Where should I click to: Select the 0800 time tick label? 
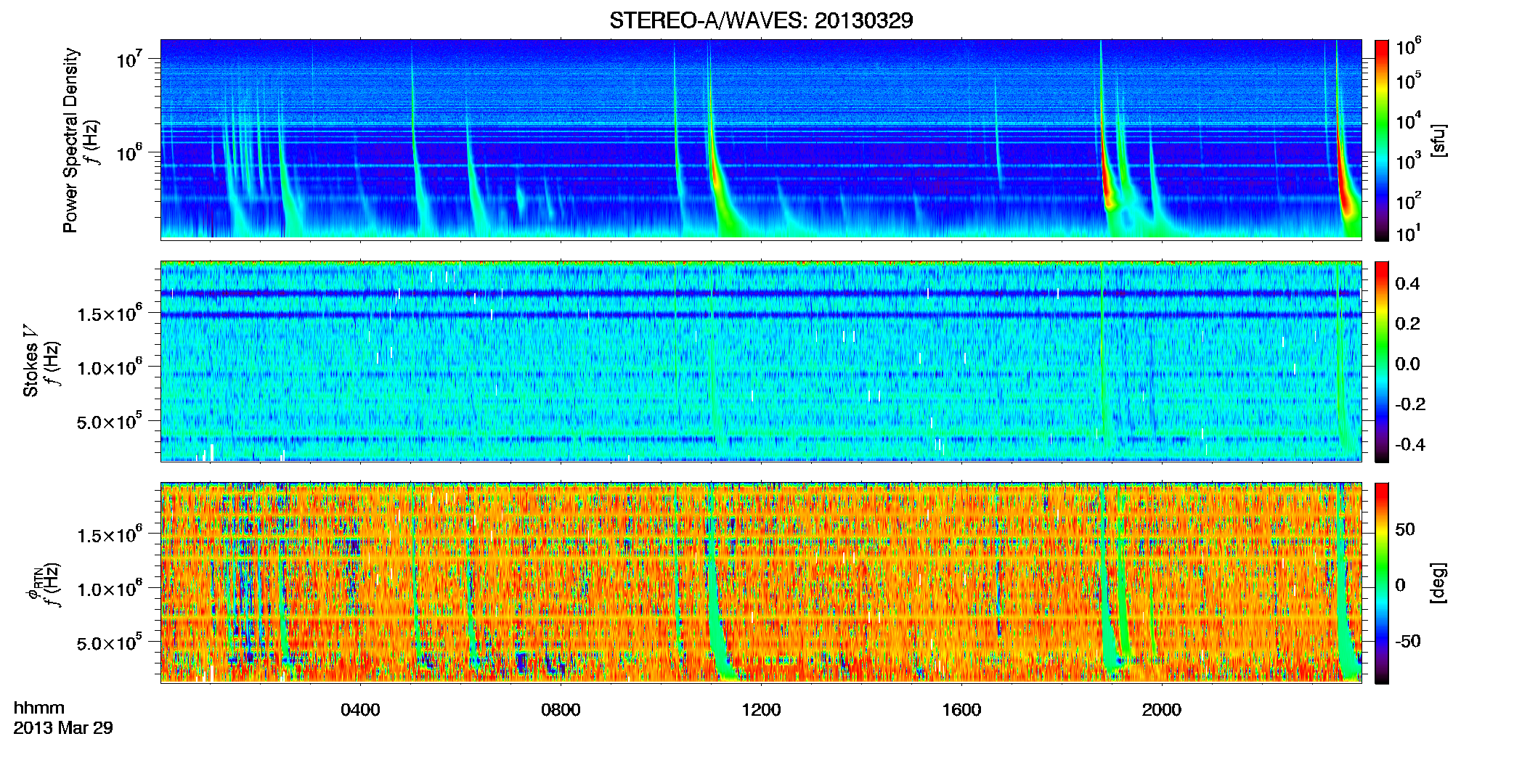561,710
